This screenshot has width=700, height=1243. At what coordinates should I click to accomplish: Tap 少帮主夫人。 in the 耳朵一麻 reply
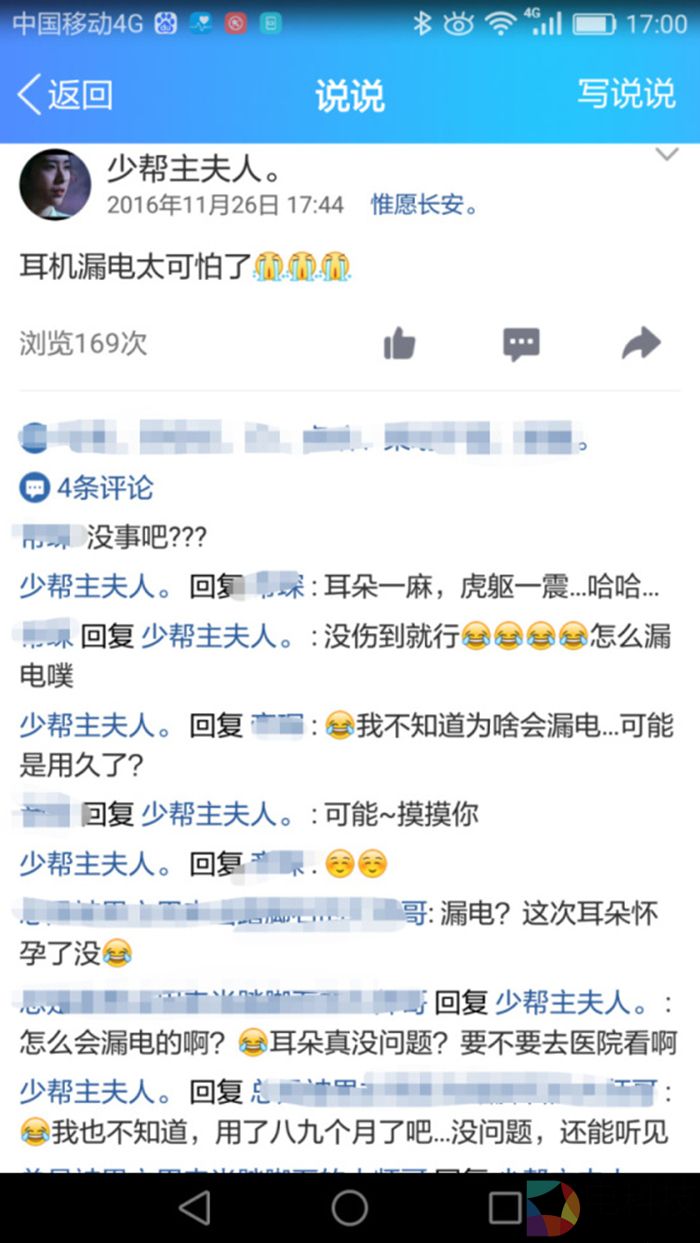tap(101, 586)
